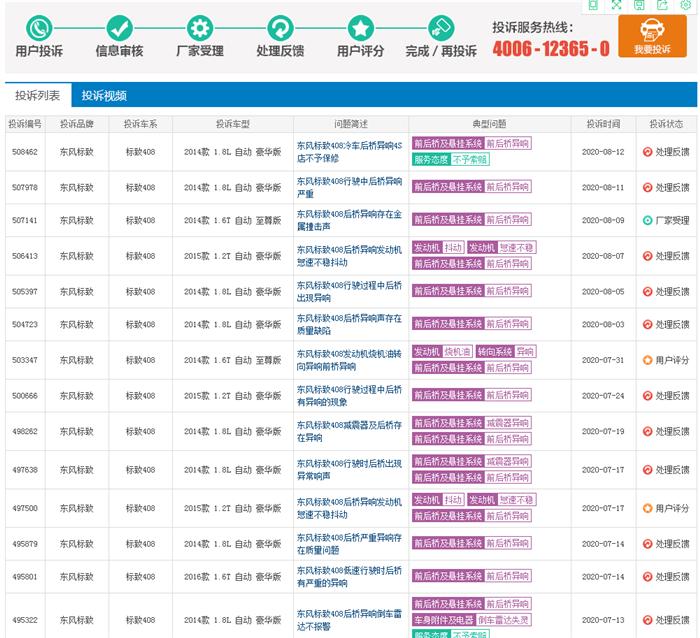Viewport: 700px width, 638px height.
Task: Click the 处理反馈 status icon for complaint 495322
Action: point(647,620)
